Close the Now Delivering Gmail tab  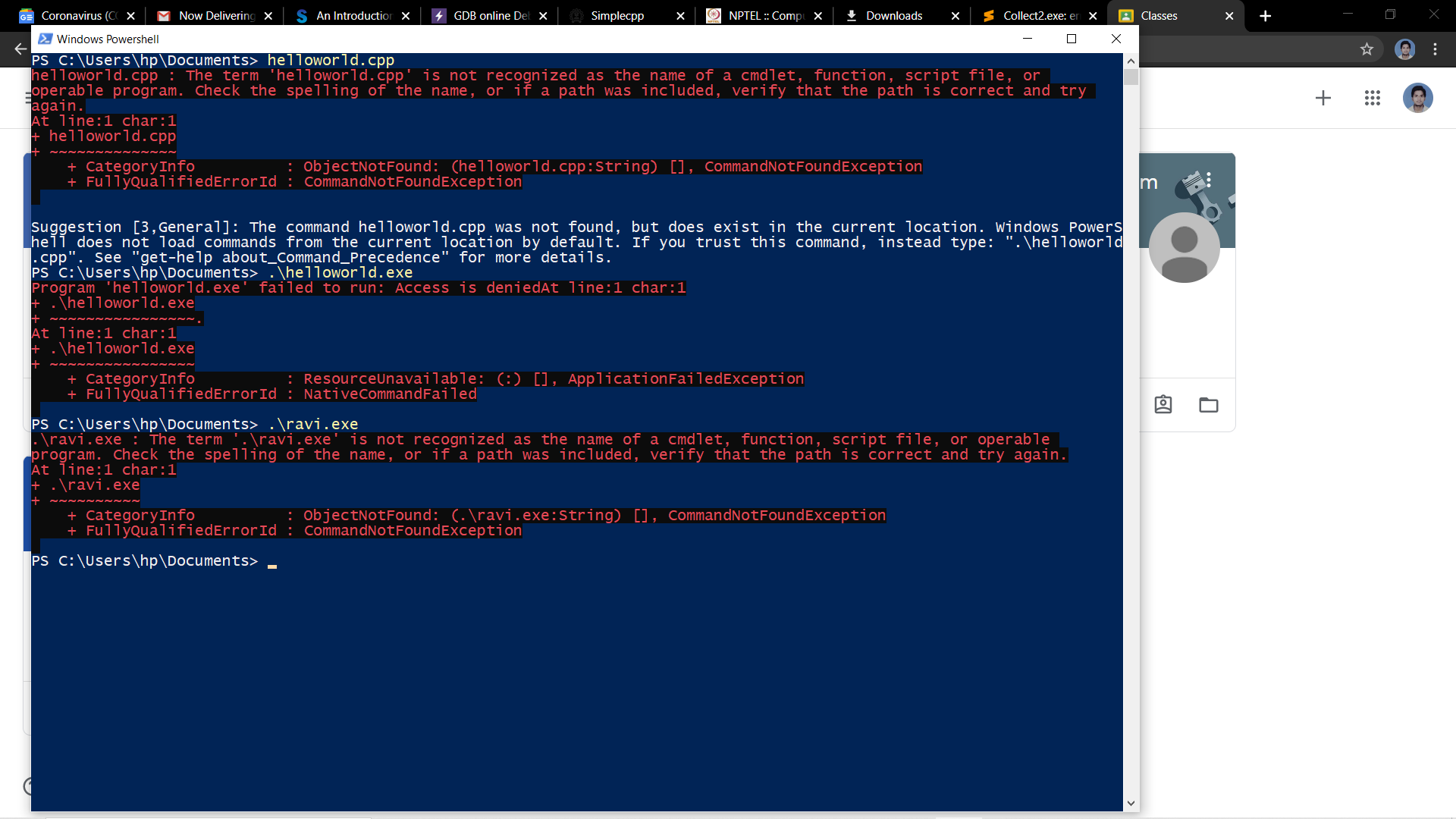tap(268, 16)
